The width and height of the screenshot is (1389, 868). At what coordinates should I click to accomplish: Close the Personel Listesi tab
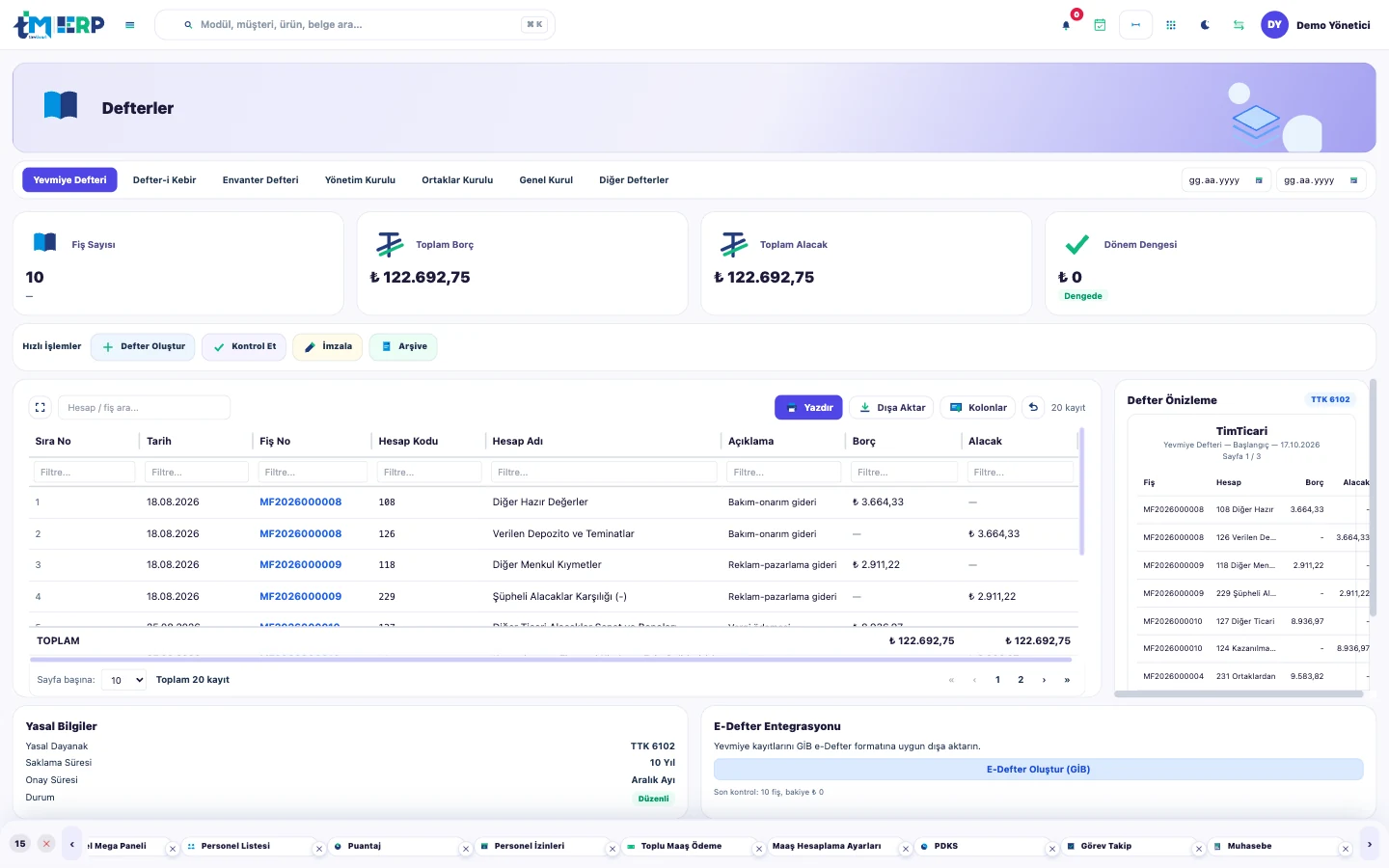click(x=319, y=849)
